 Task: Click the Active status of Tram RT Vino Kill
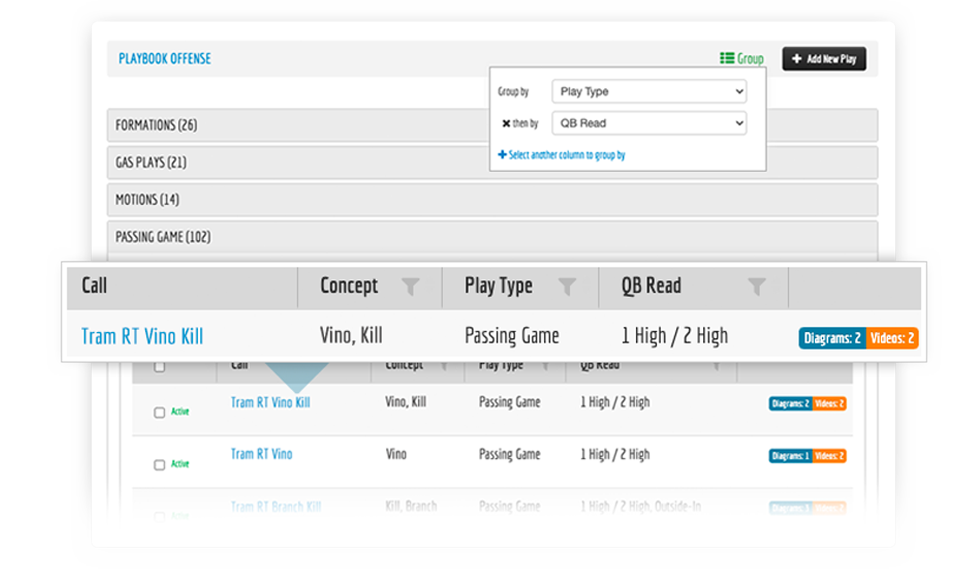click(x=180, y=411)
